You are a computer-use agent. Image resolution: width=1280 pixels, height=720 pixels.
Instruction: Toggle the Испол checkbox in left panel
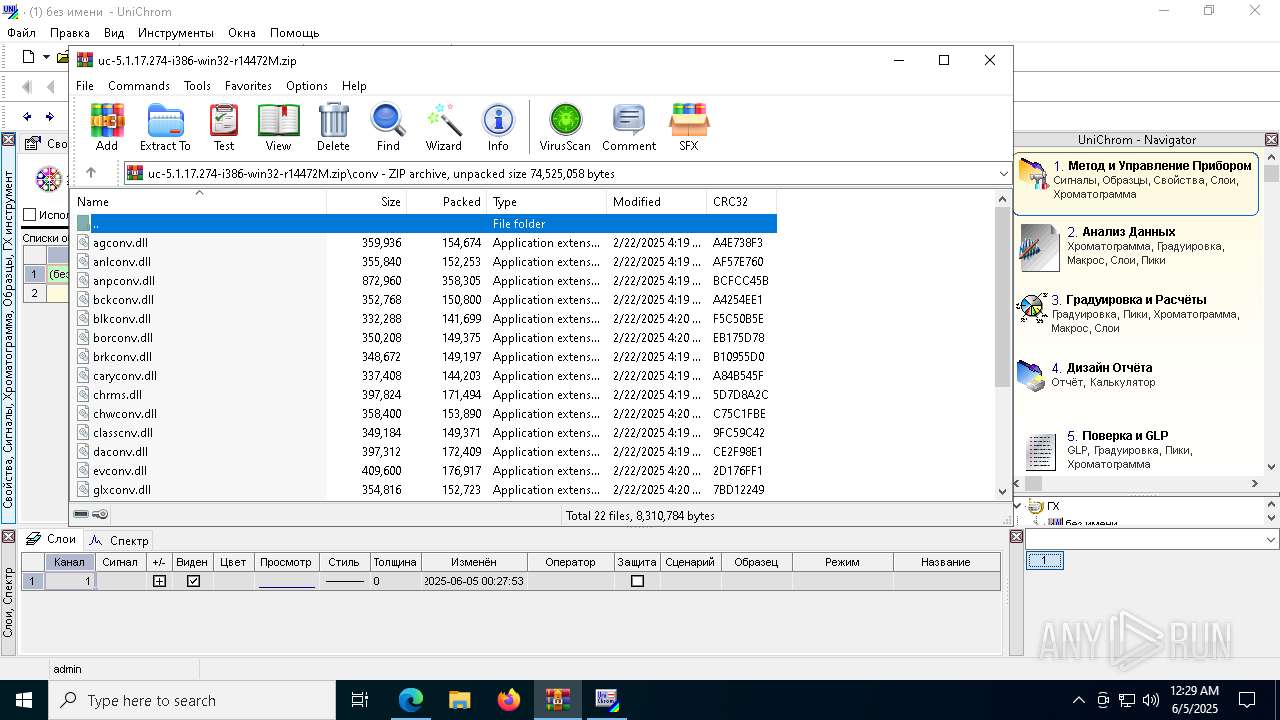click(30, 215)
